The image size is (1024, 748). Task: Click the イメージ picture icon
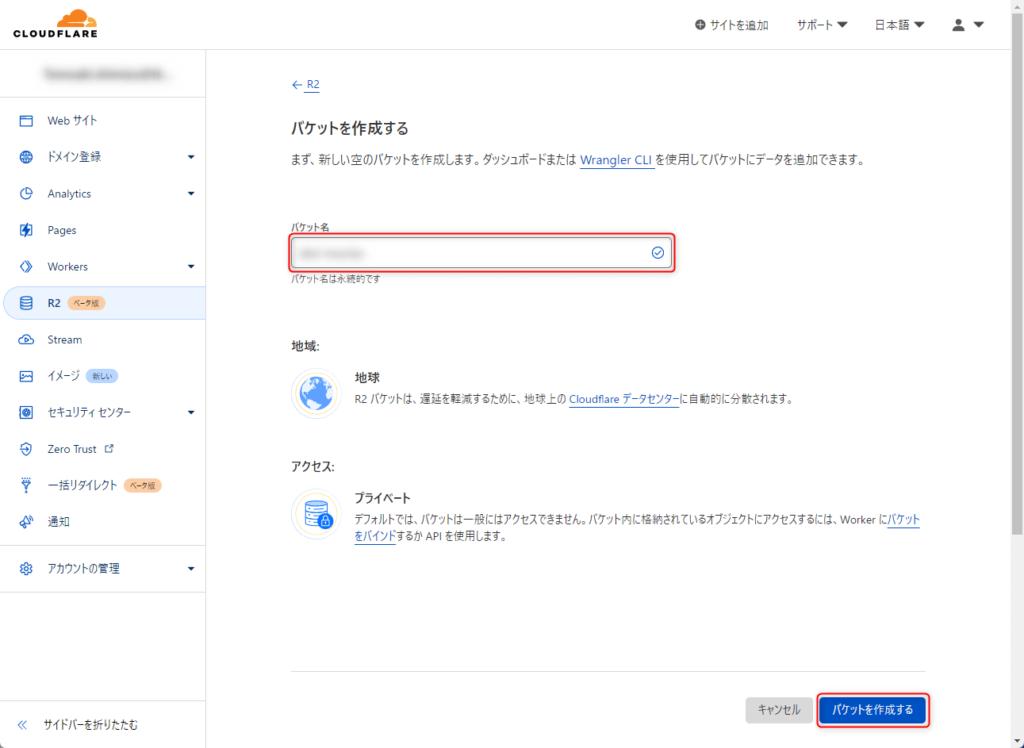coord(26,376)
